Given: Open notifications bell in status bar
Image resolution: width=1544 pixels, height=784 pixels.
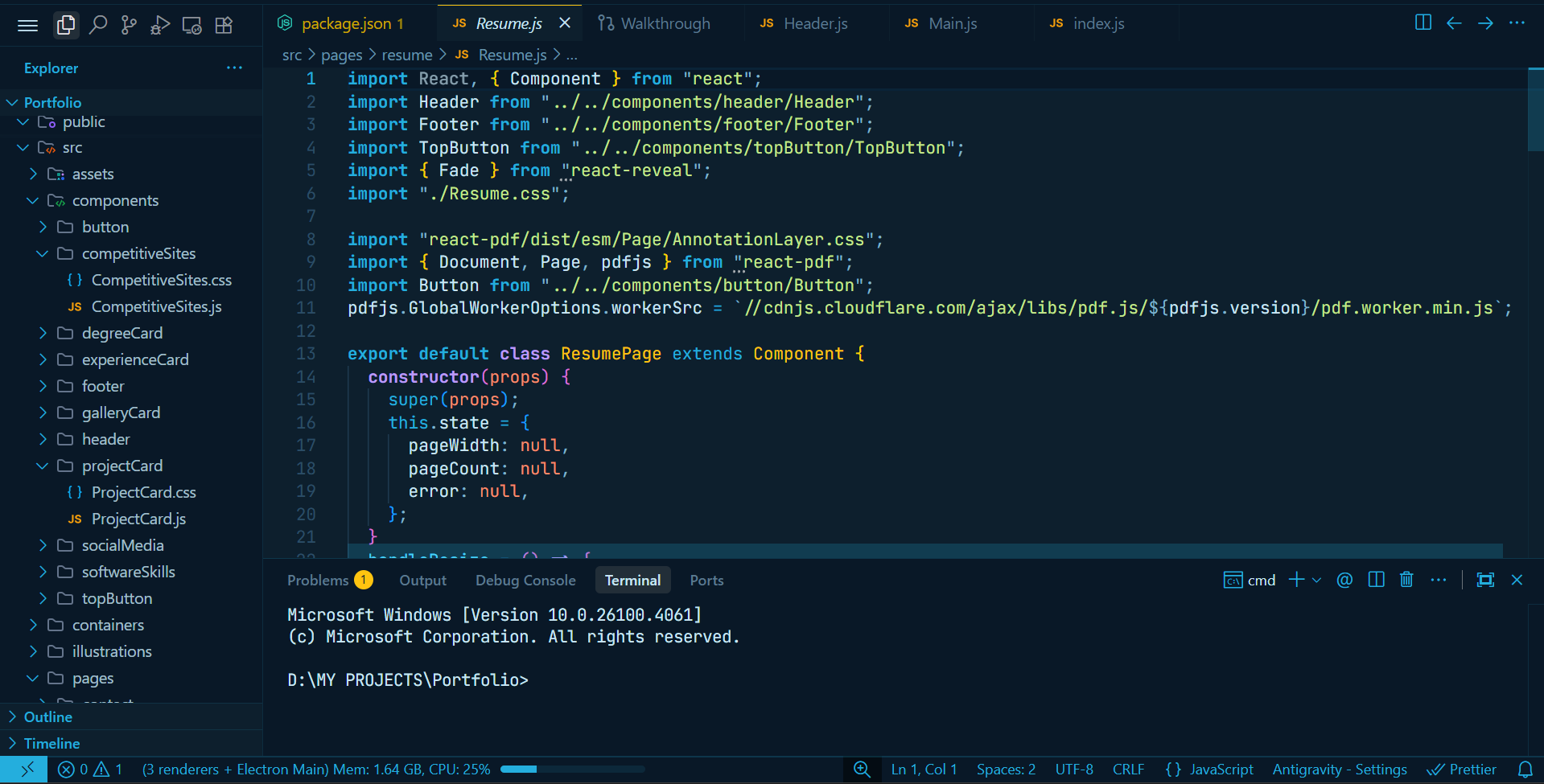Looking at the screenshot, I should [x=1525, y=770].
